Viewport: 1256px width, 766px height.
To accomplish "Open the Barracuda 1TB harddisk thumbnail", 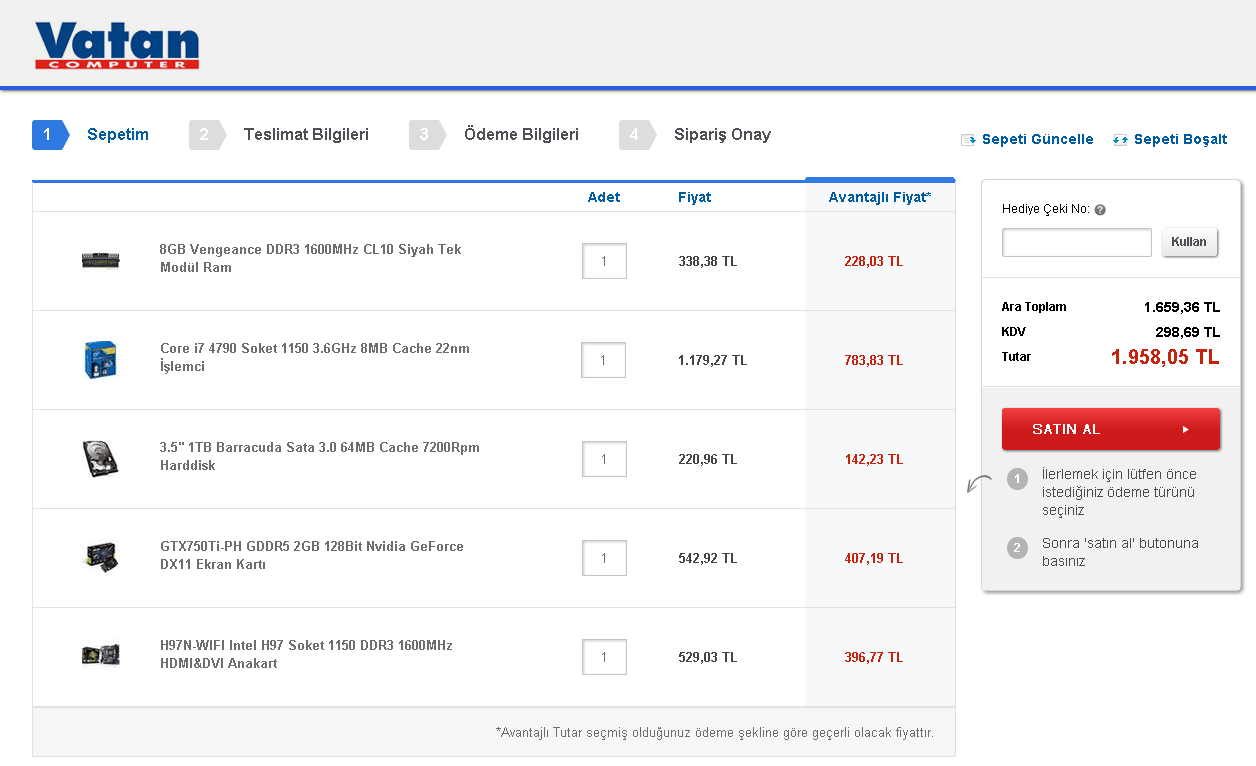I will (x=101, y=459).
